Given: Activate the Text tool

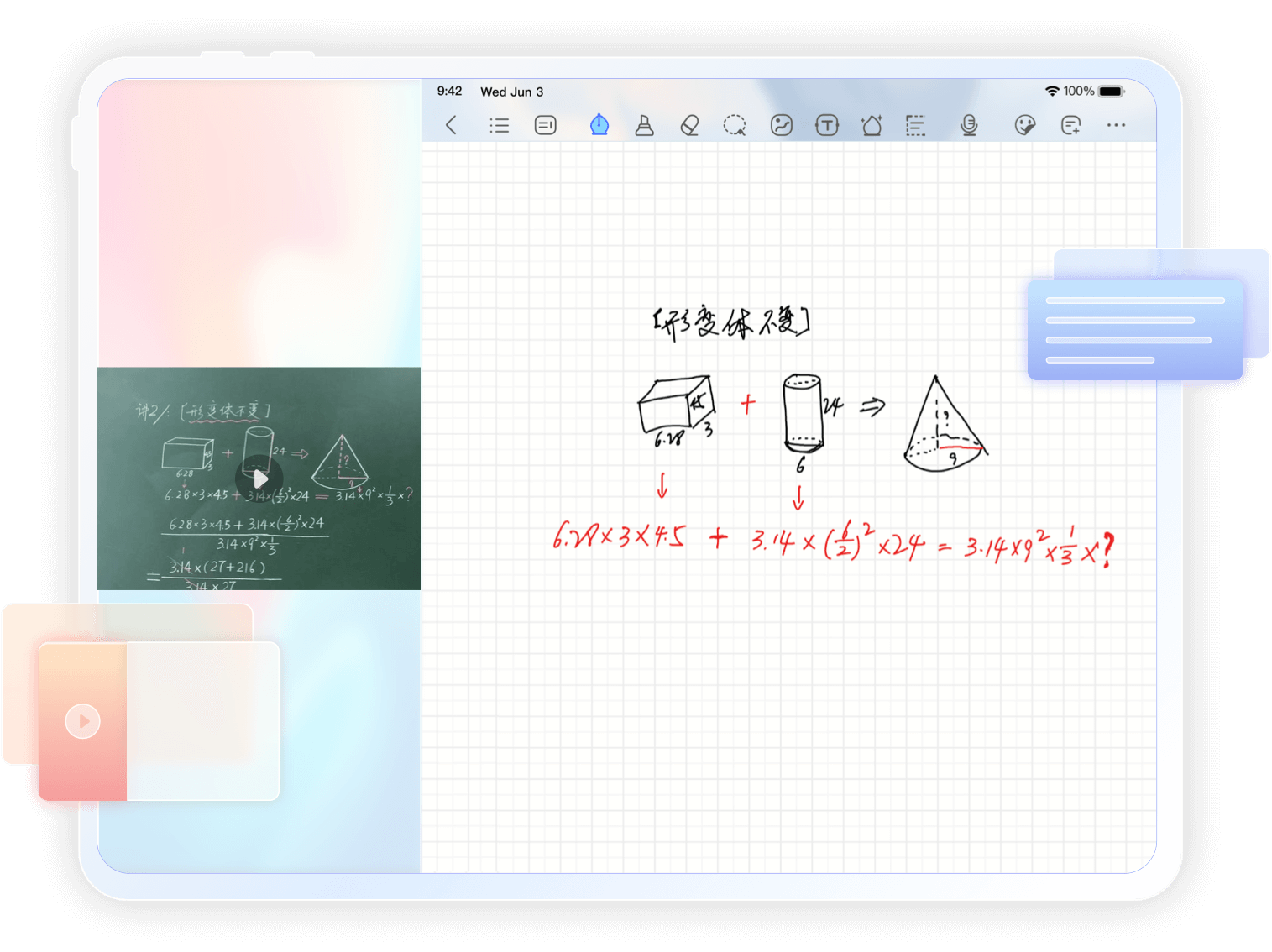Looking at the screenshot, I should (827, 125).
